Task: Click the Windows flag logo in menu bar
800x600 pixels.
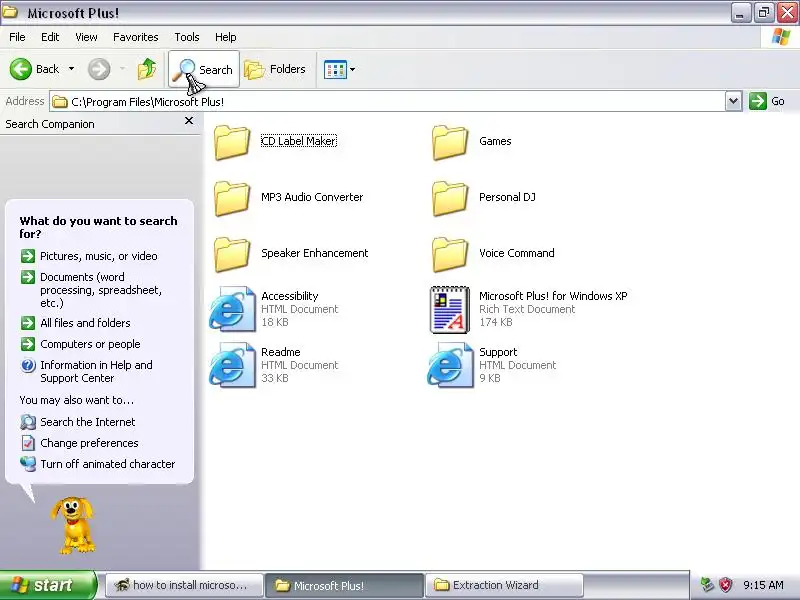Action: [x=781, y=37]
